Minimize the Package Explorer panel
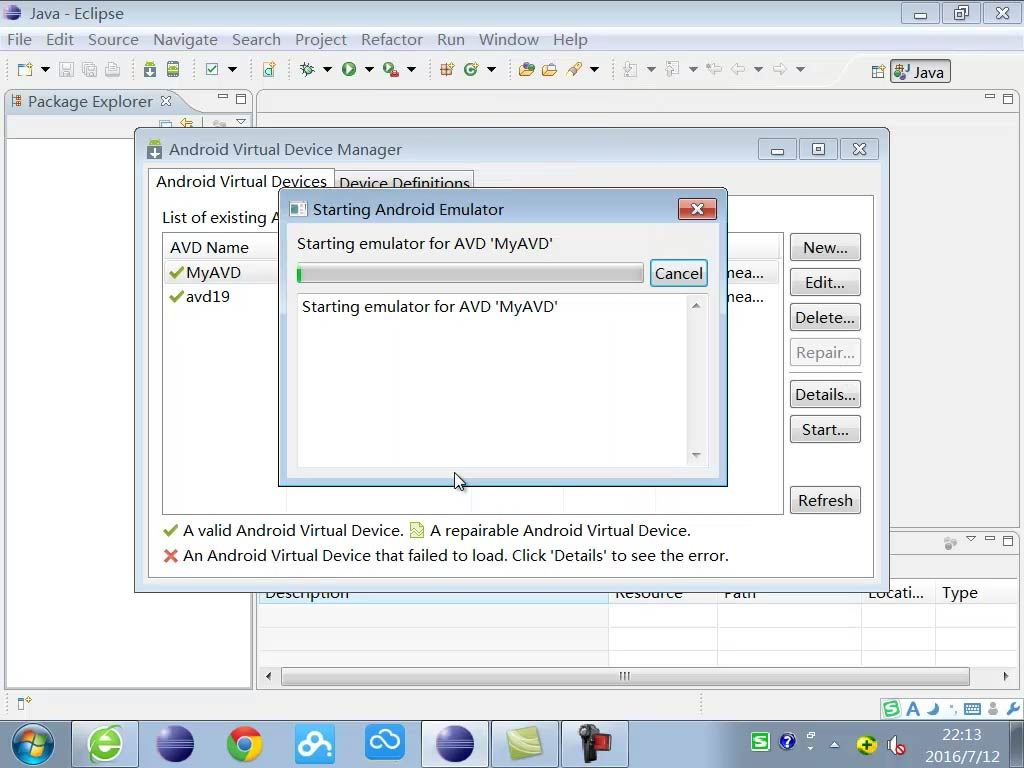This screenshot has height=768, width=1024. [x=223, y=97]
